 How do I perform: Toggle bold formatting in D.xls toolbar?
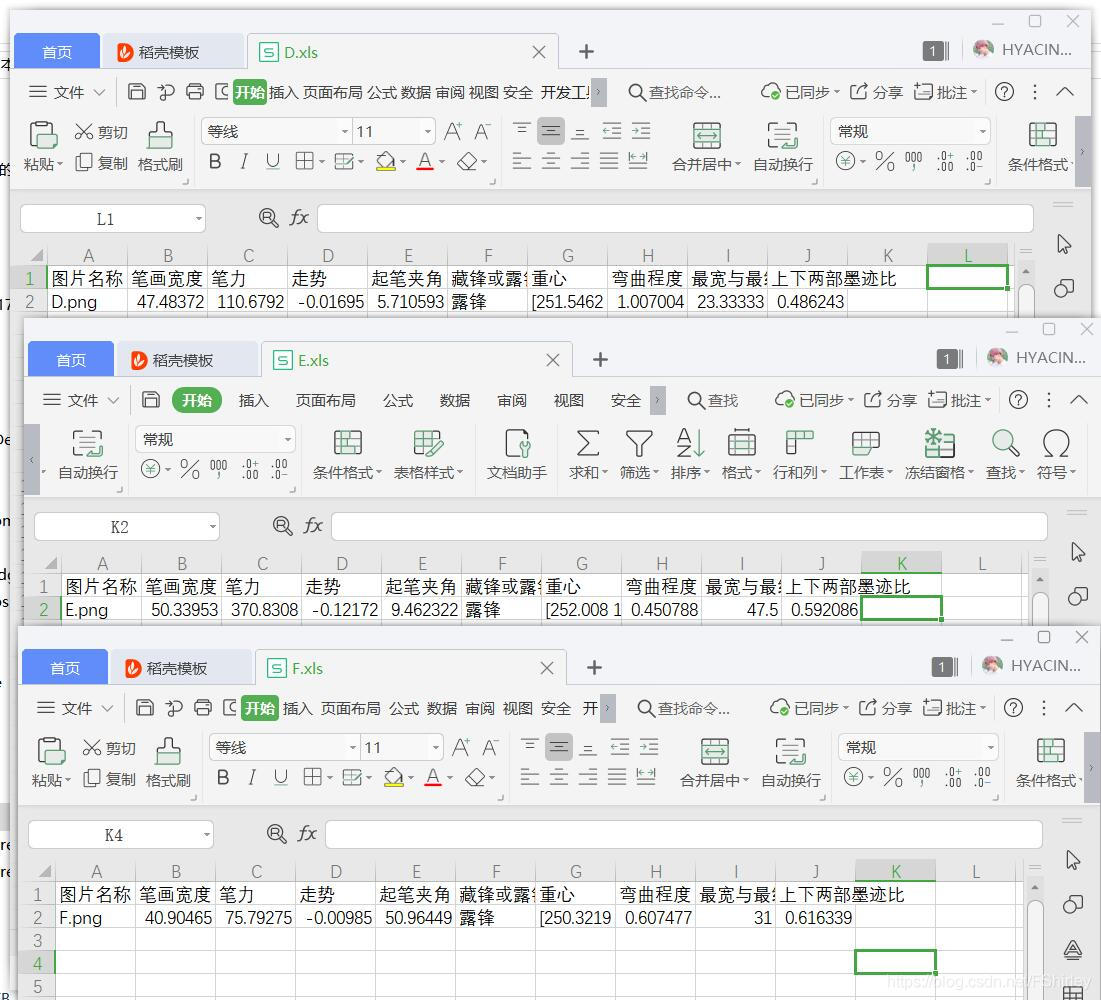pos(215,162)
